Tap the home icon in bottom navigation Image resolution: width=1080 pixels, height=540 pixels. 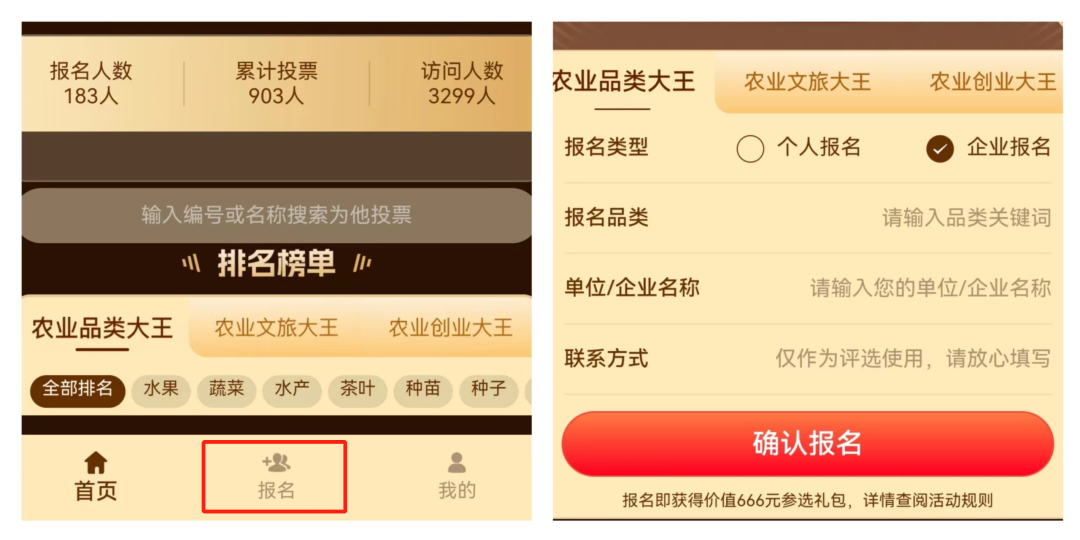pos(96,463)
